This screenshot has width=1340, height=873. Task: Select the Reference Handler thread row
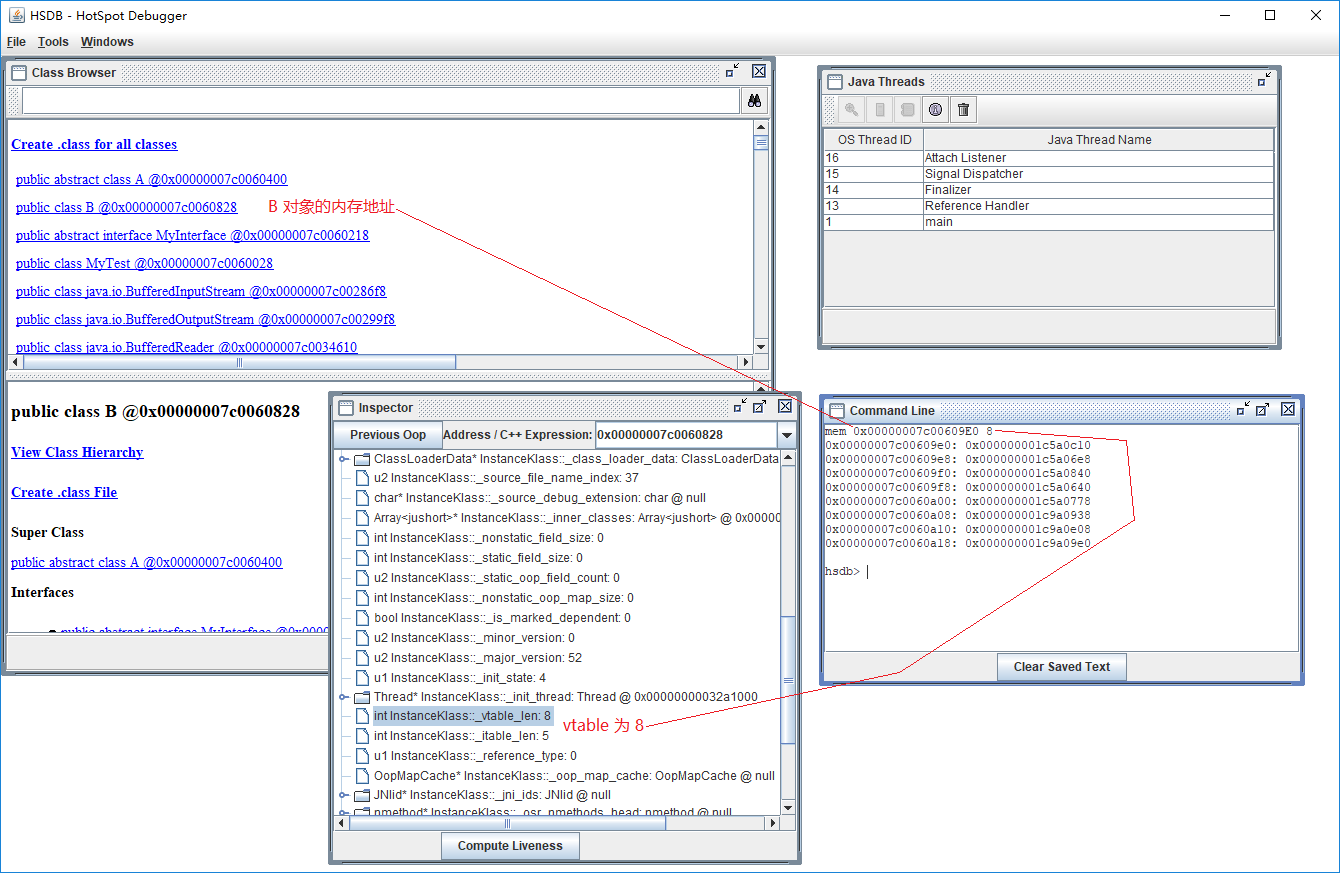point(1048,206)
